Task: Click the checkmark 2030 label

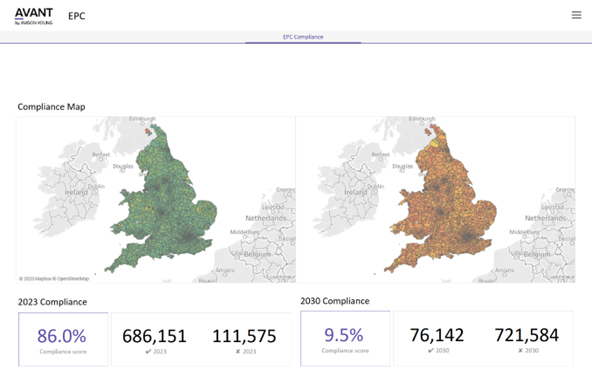Action: (x=438, y=351)
